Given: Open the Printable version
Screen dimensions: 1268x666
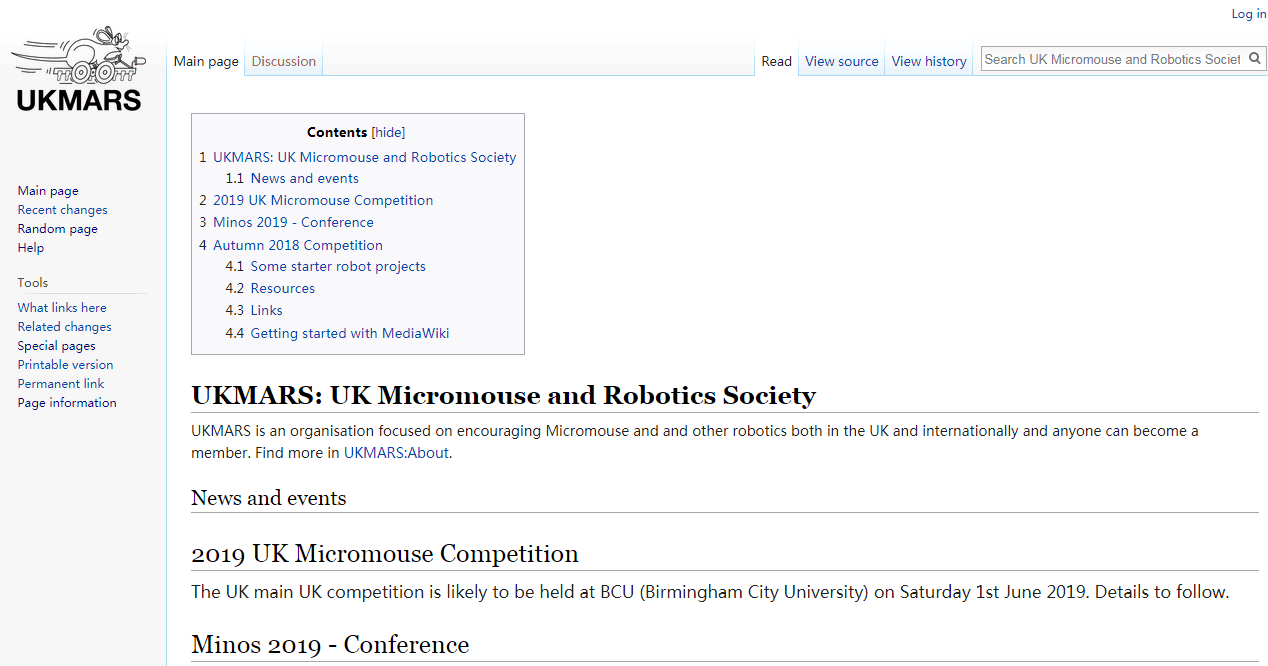Looking at the screenshot, I should click(x=65, y=365).
